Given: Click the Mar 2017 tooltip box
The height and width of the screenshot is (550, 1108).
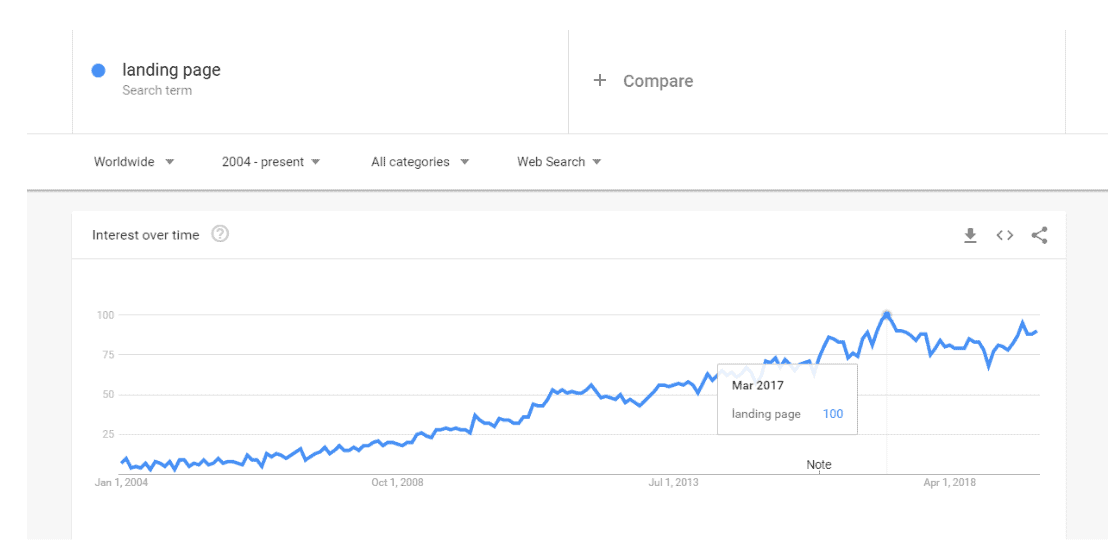Looking at the screenshot, I should click(787, 399).
